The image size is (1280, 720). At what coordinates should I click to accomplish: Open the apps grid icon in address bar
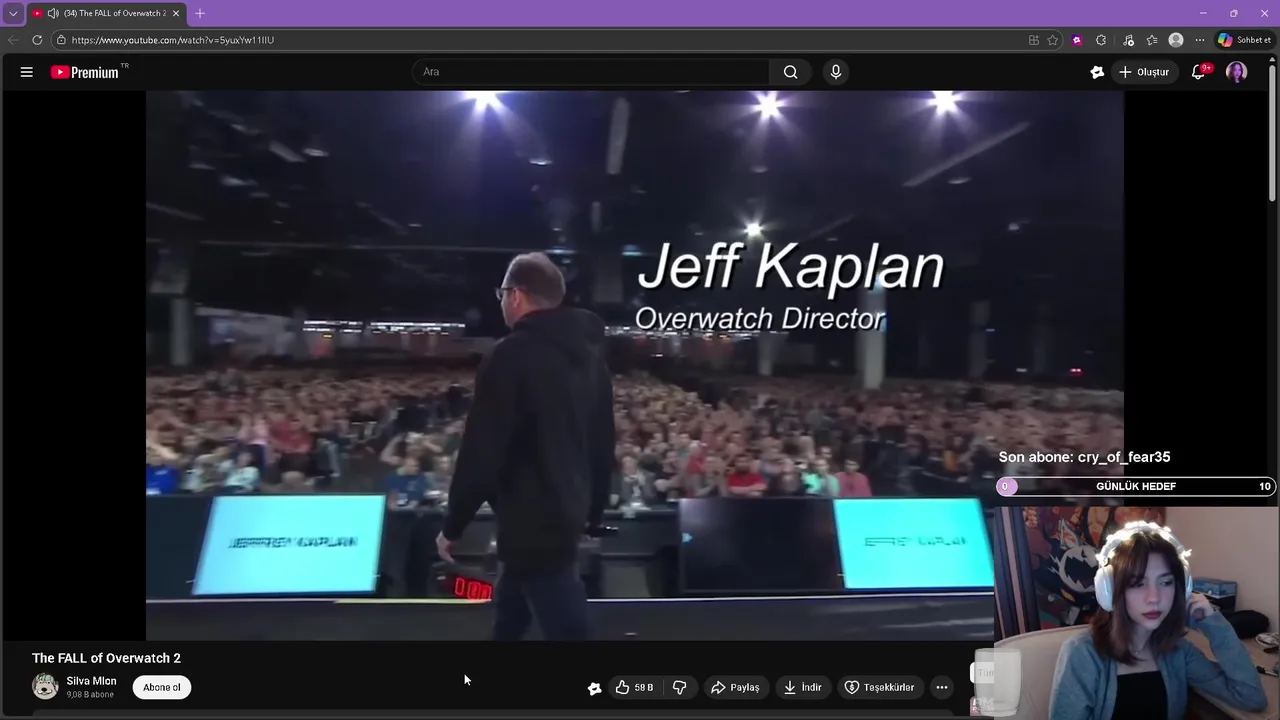click(x=1034, y=40)
